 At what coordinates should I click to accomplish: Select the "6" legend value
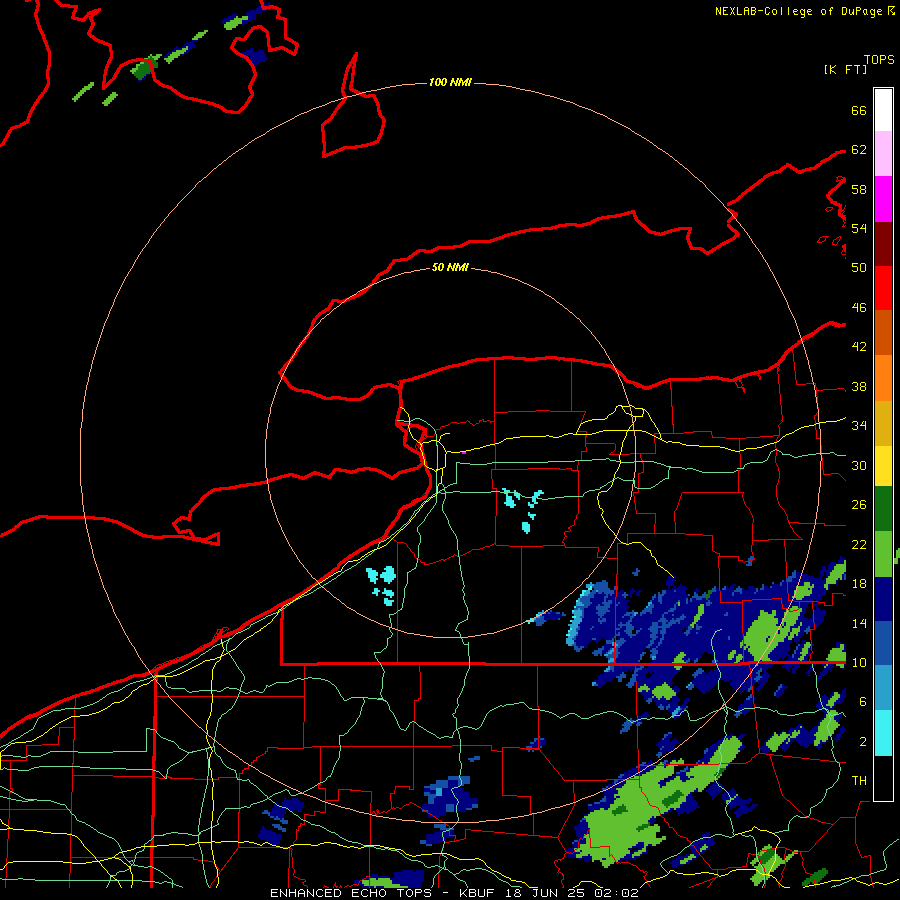click(x=863, y=702)
